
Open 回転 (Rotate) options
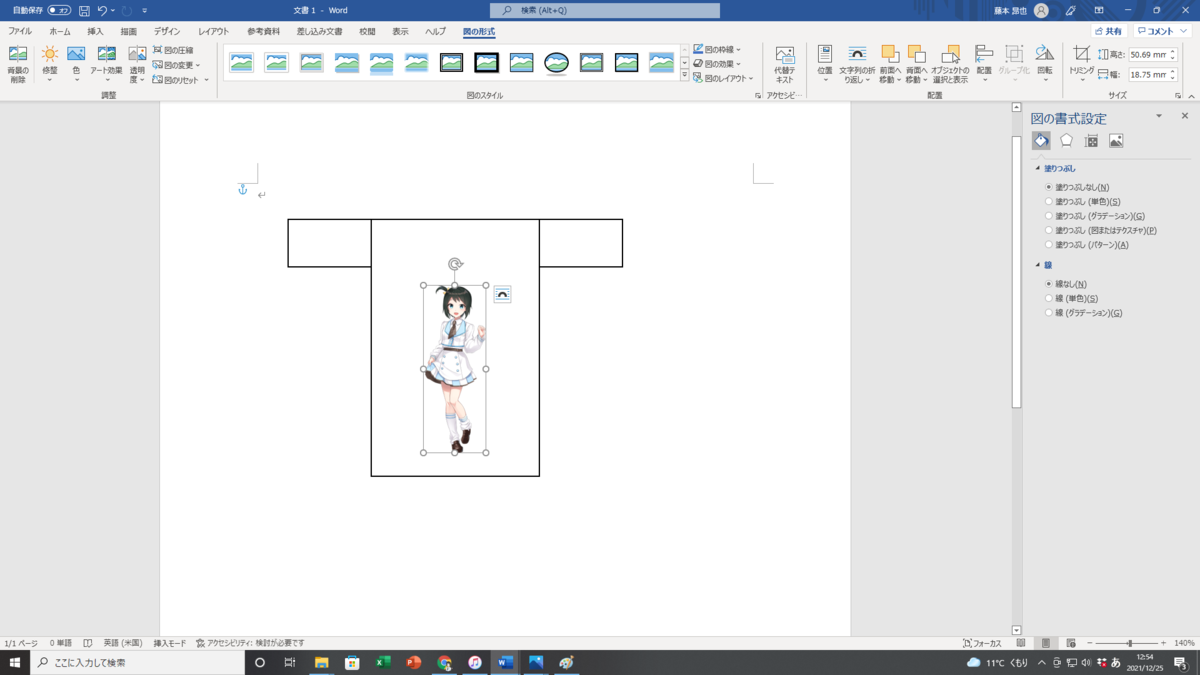1044,64
